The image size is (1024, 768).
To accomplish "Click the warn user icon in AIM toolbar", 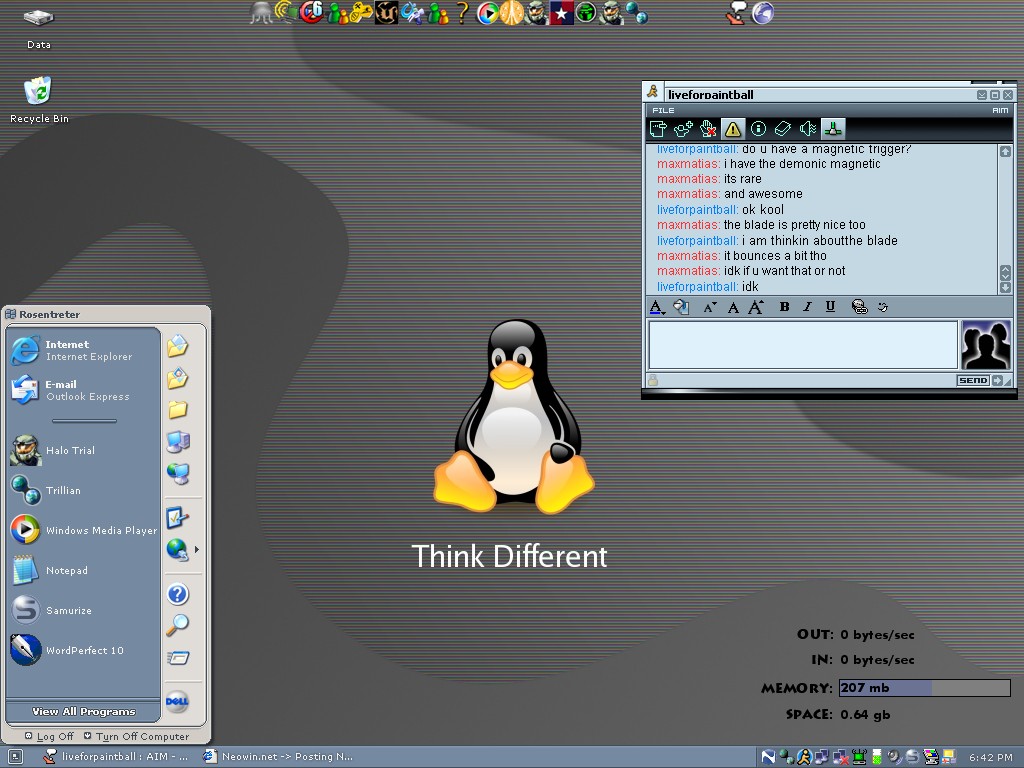I will [x=733, y=129].
